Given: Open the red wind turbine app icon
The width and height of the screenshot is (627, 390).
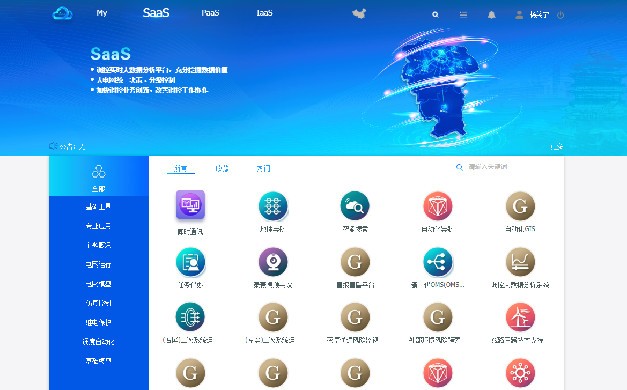Looking at the screenshot, I should (520, 317).
